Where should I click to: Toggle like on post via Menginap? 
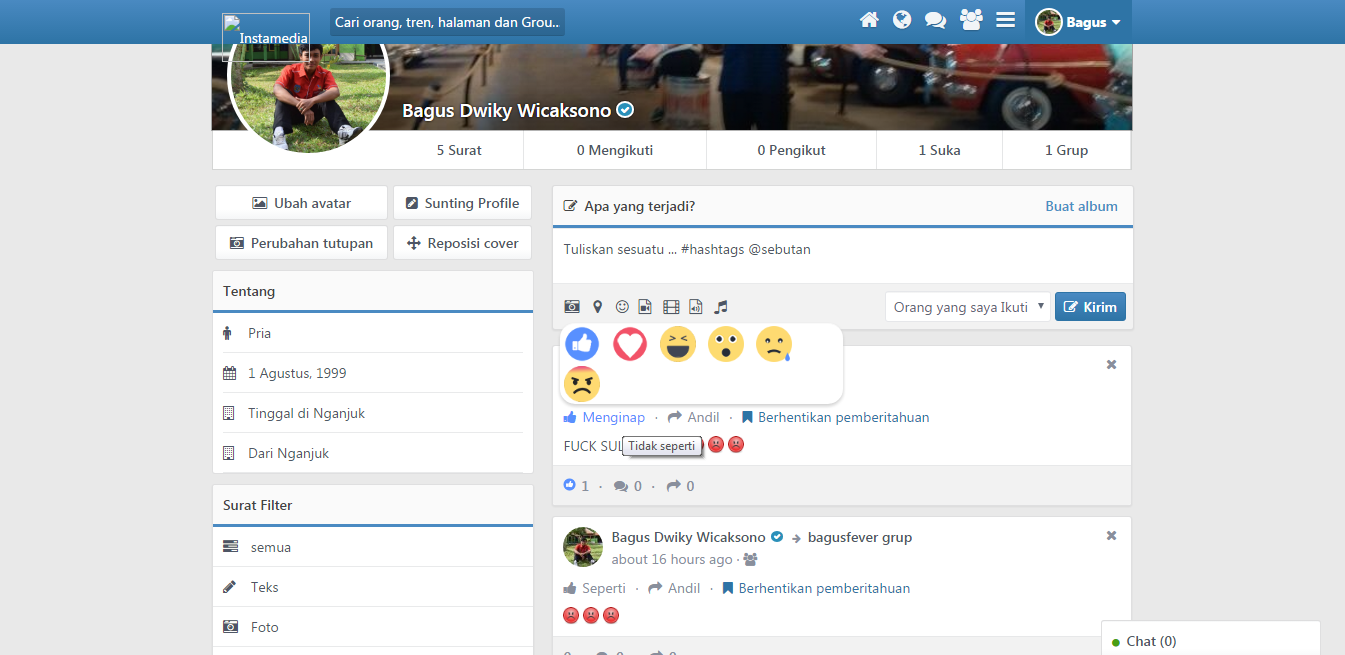(x=604, y=417)
